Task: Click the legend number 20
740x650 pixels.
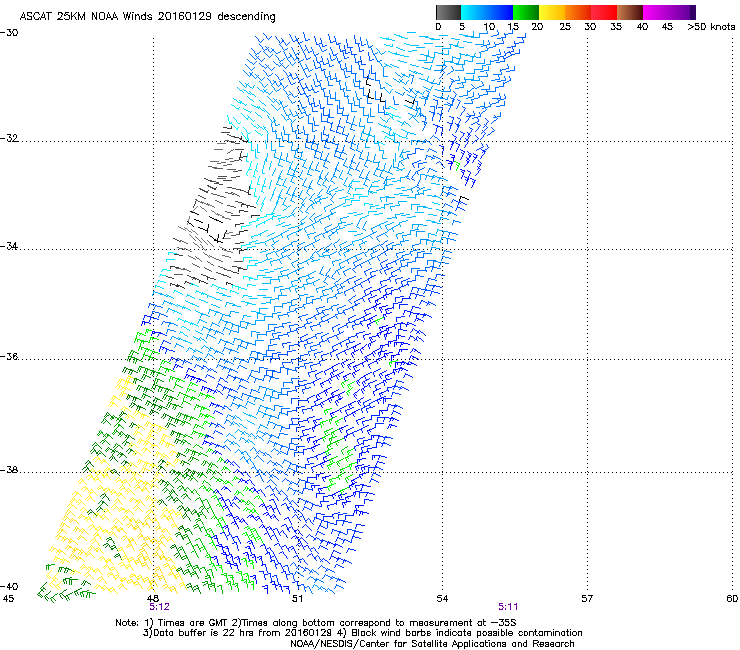Action: click(537, 27)
